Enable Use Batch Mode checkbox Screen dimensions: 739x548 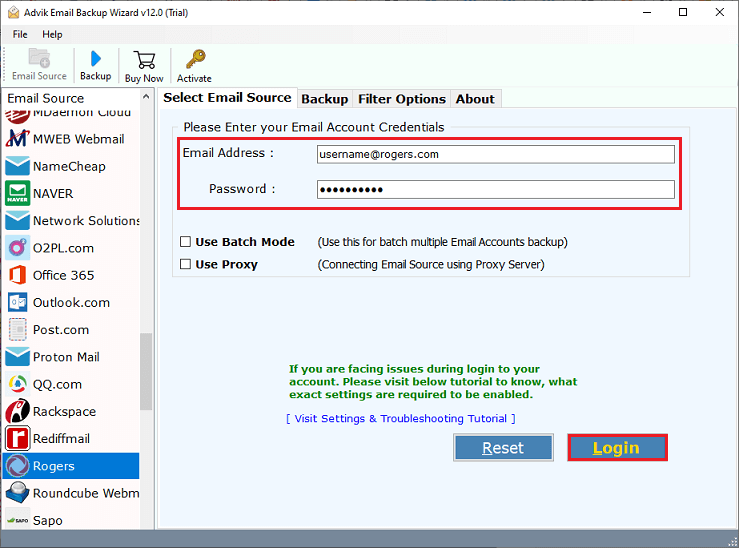pyautogui.click(x=185, y=242)
